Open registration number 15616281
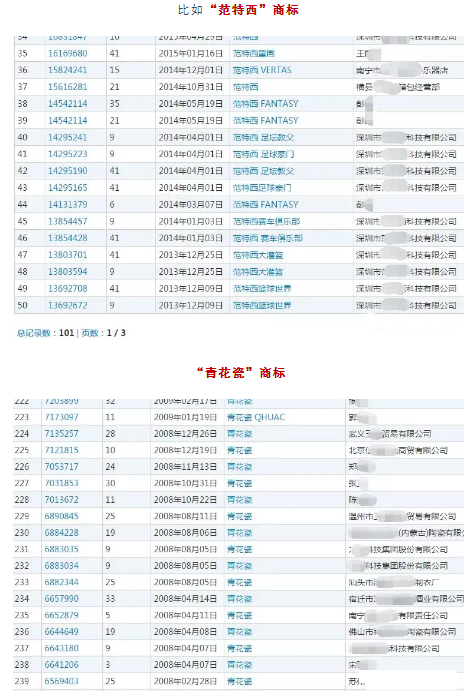The height and width of the screenshot is (691, 476). point(67,87)
